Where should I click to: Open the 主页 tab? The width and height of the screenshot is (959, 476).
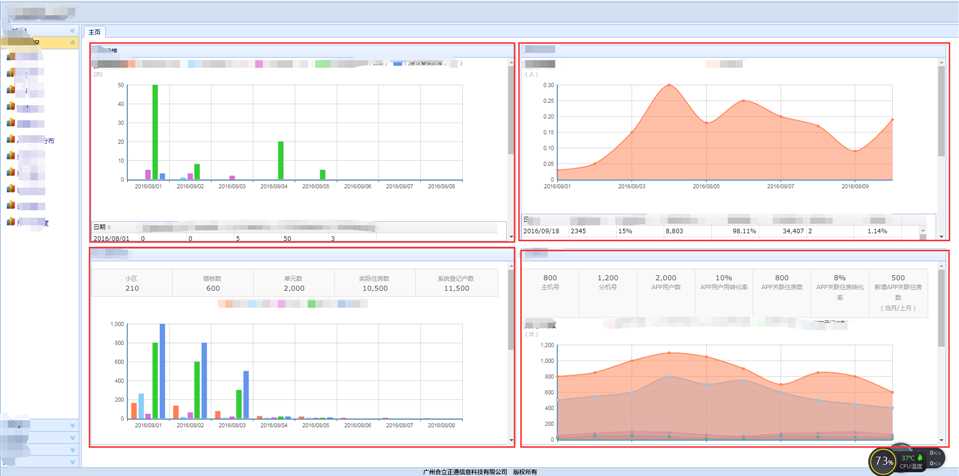tap(94, 32)
